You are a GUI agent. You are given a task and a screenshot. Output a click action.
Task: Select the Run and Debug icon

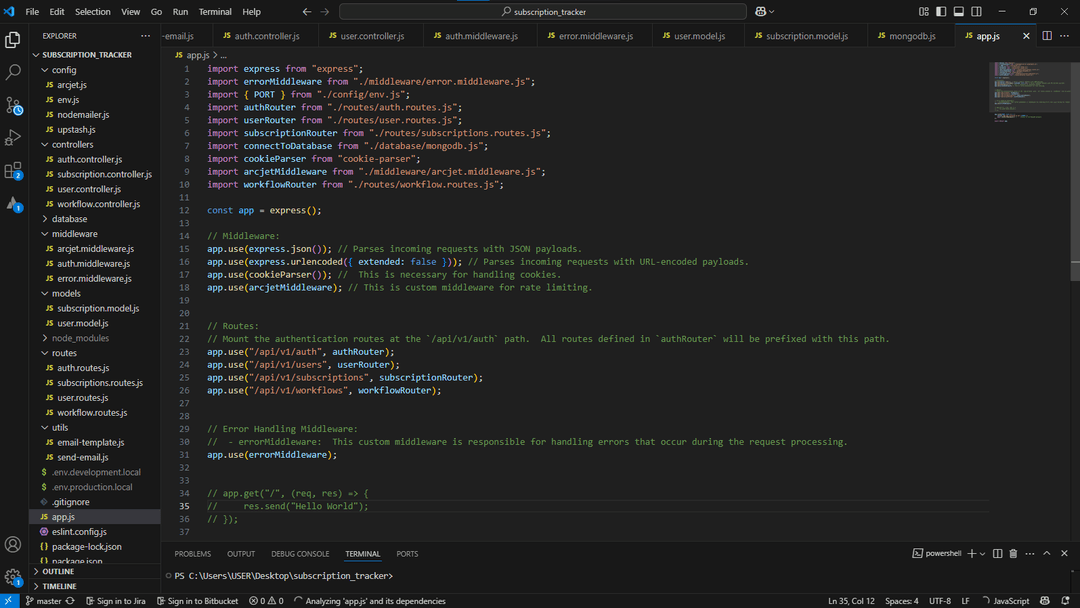[13, 138]
